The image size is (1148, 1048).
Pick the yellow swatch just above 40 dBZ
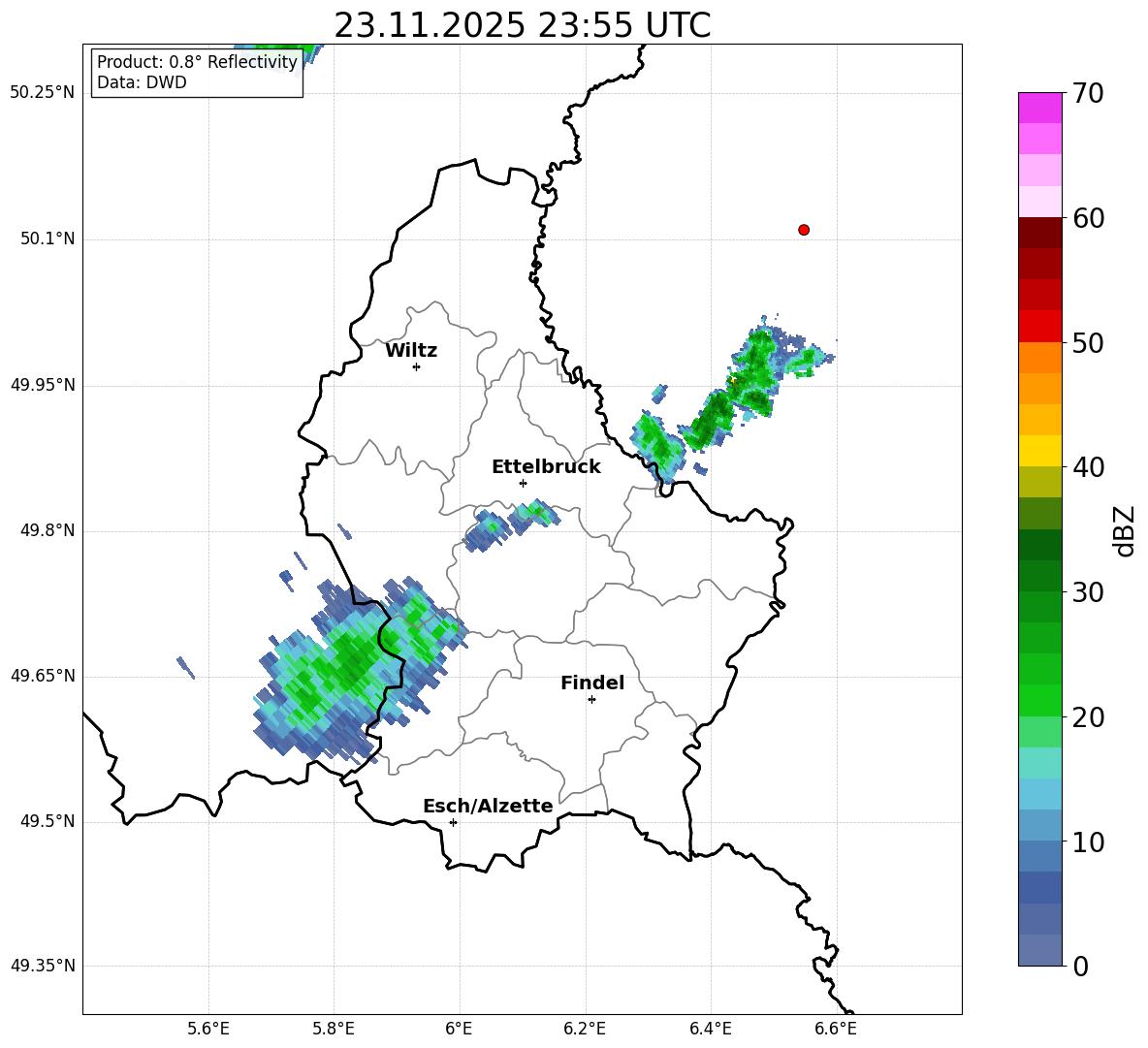1039,451
